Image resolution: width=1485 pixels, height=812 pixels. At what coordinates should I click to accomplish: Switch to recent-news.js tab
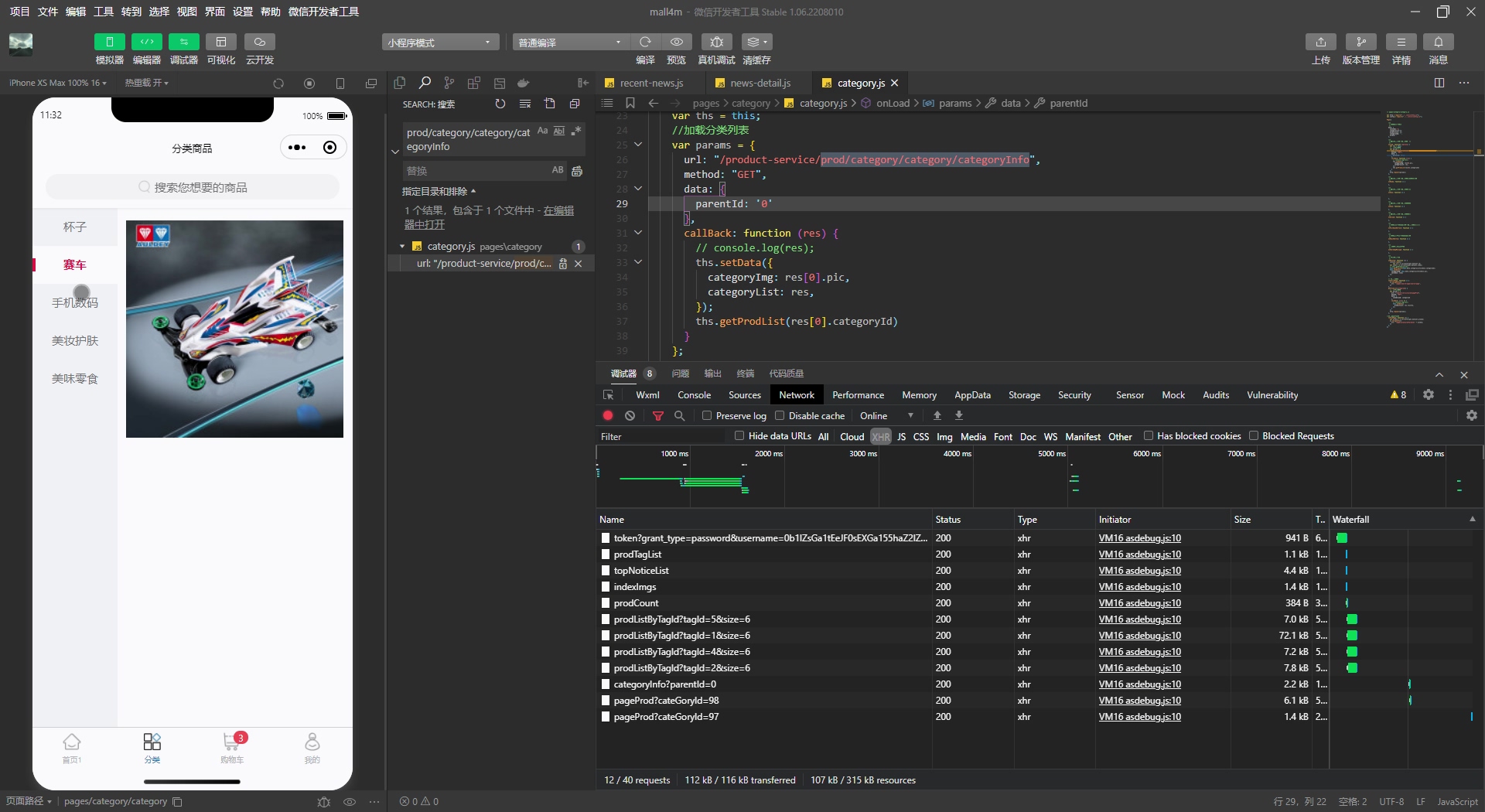(650, 83)
